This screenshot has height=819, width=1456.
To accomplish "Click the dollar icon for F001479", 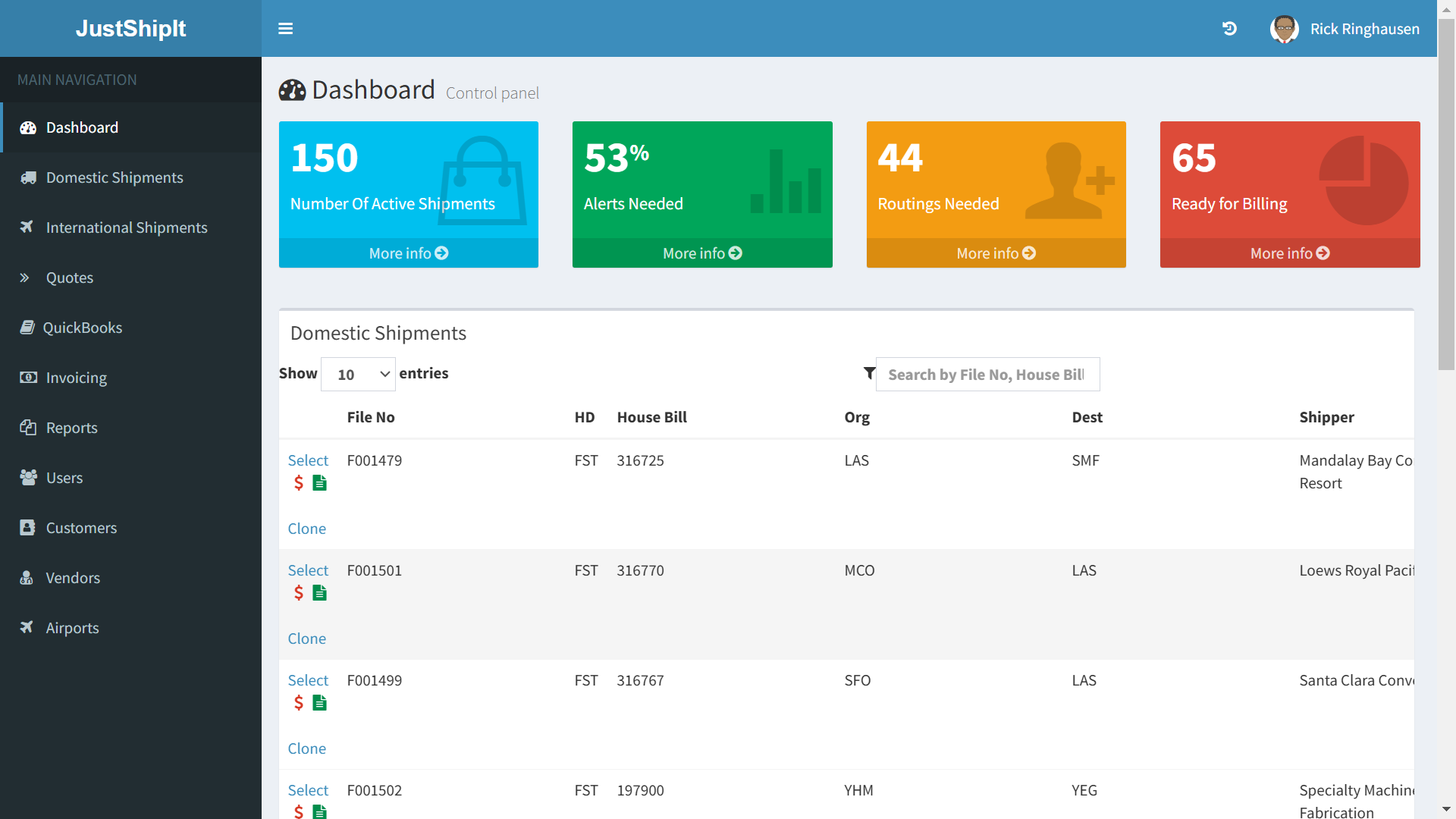I will pyautogui.click(x=299, y=483).
